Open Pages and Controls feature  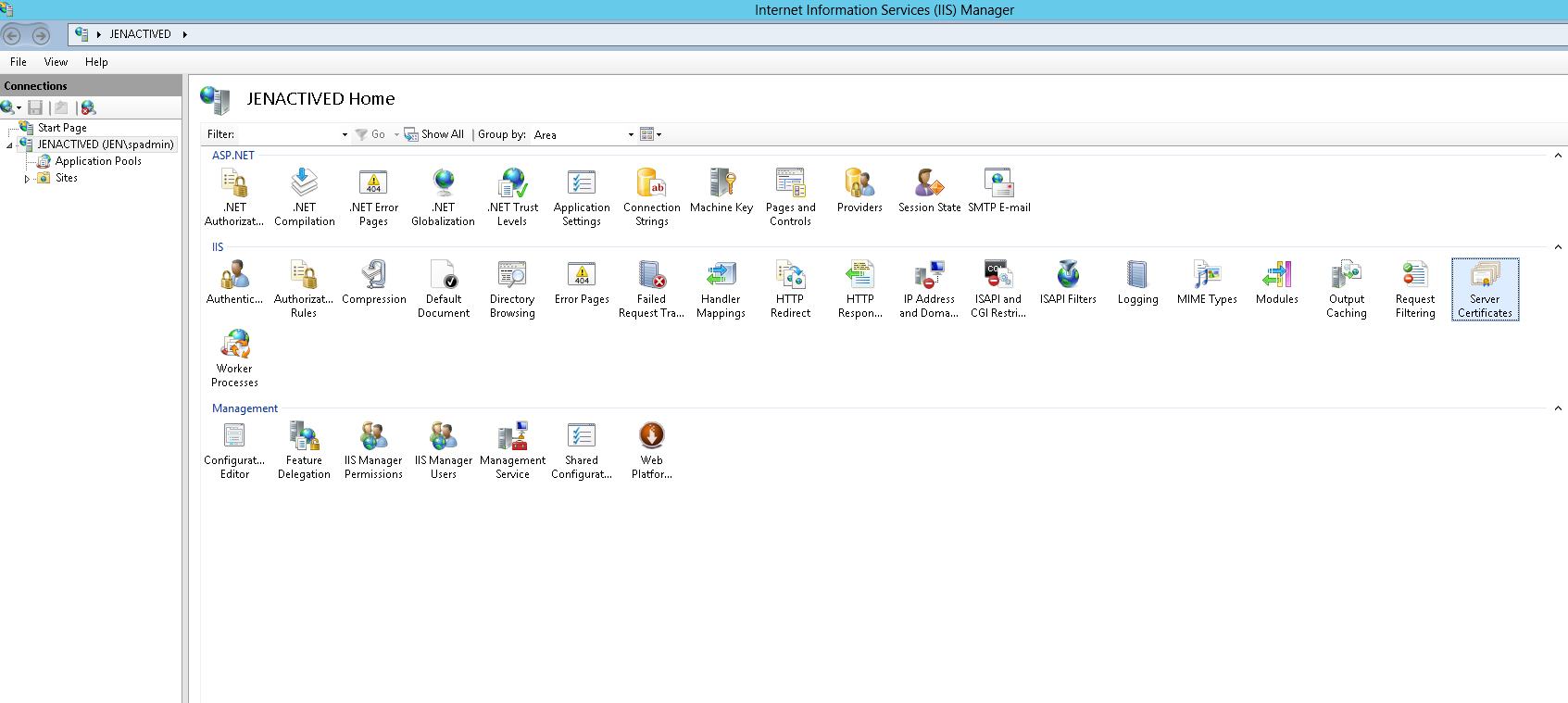click(x=791, y=196)
